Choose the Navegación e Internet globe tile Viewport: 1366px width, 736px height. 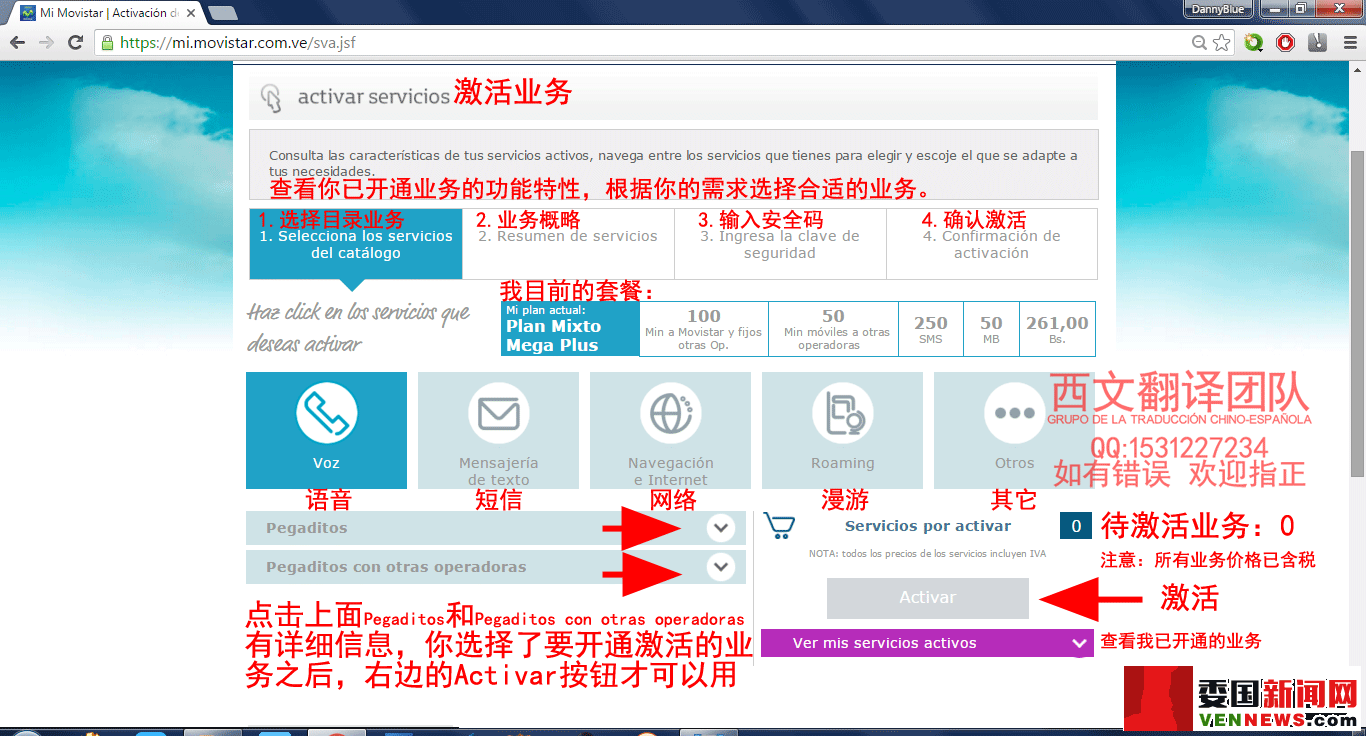click(670, 430)
